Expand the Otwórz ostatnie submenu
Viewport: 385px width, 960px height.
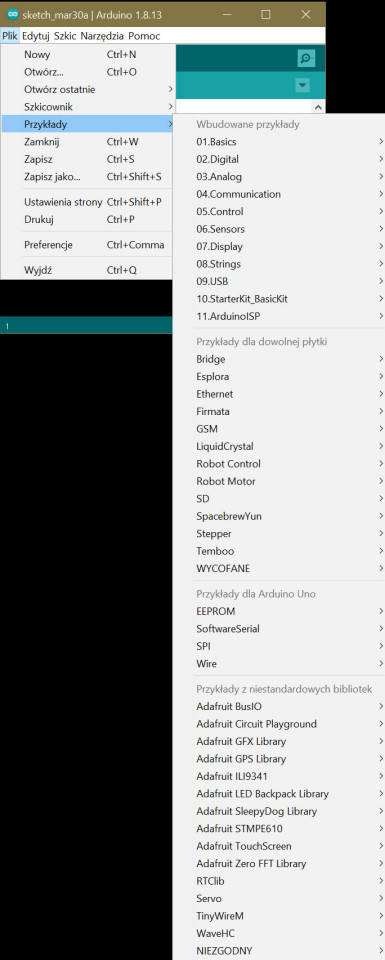88,89
